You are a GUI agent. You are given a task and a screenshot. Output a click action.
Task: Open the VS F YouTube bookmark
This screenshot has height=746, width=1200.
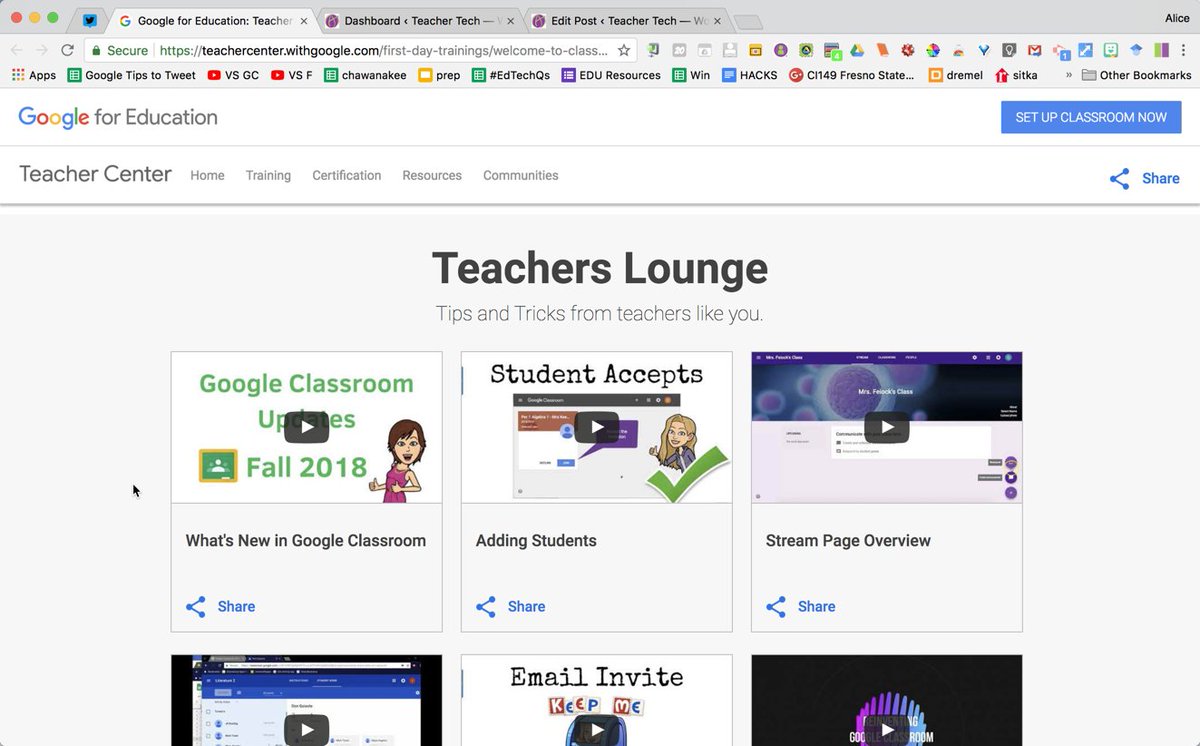point(291,75)
